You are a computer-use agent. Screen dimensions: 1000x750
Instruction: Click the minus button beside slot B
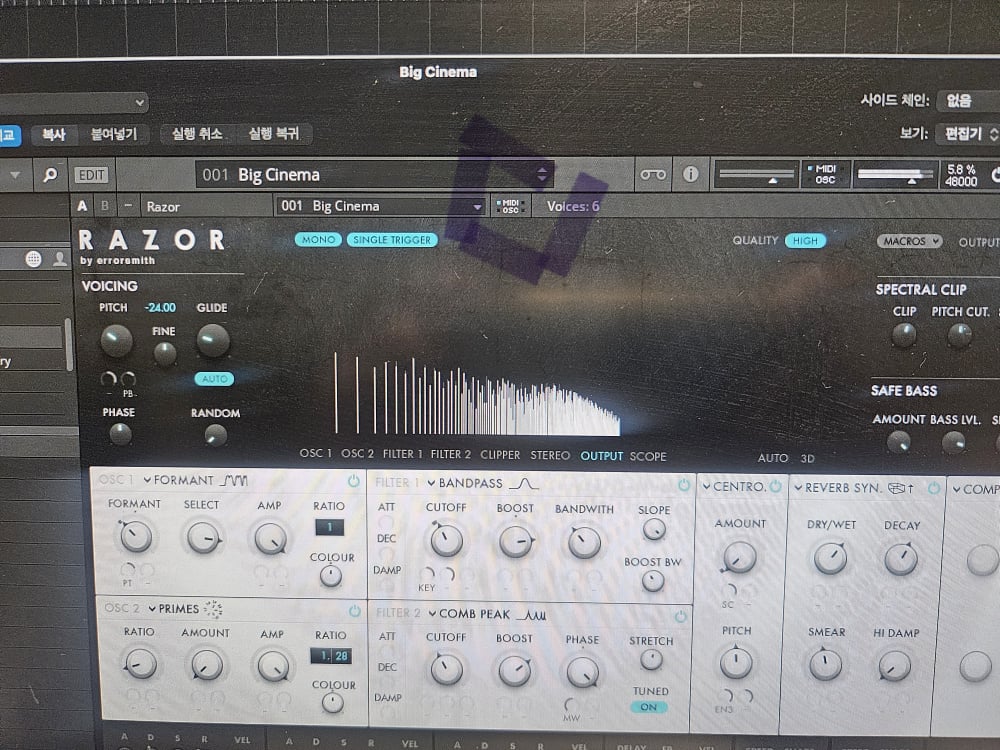[128, 205]
